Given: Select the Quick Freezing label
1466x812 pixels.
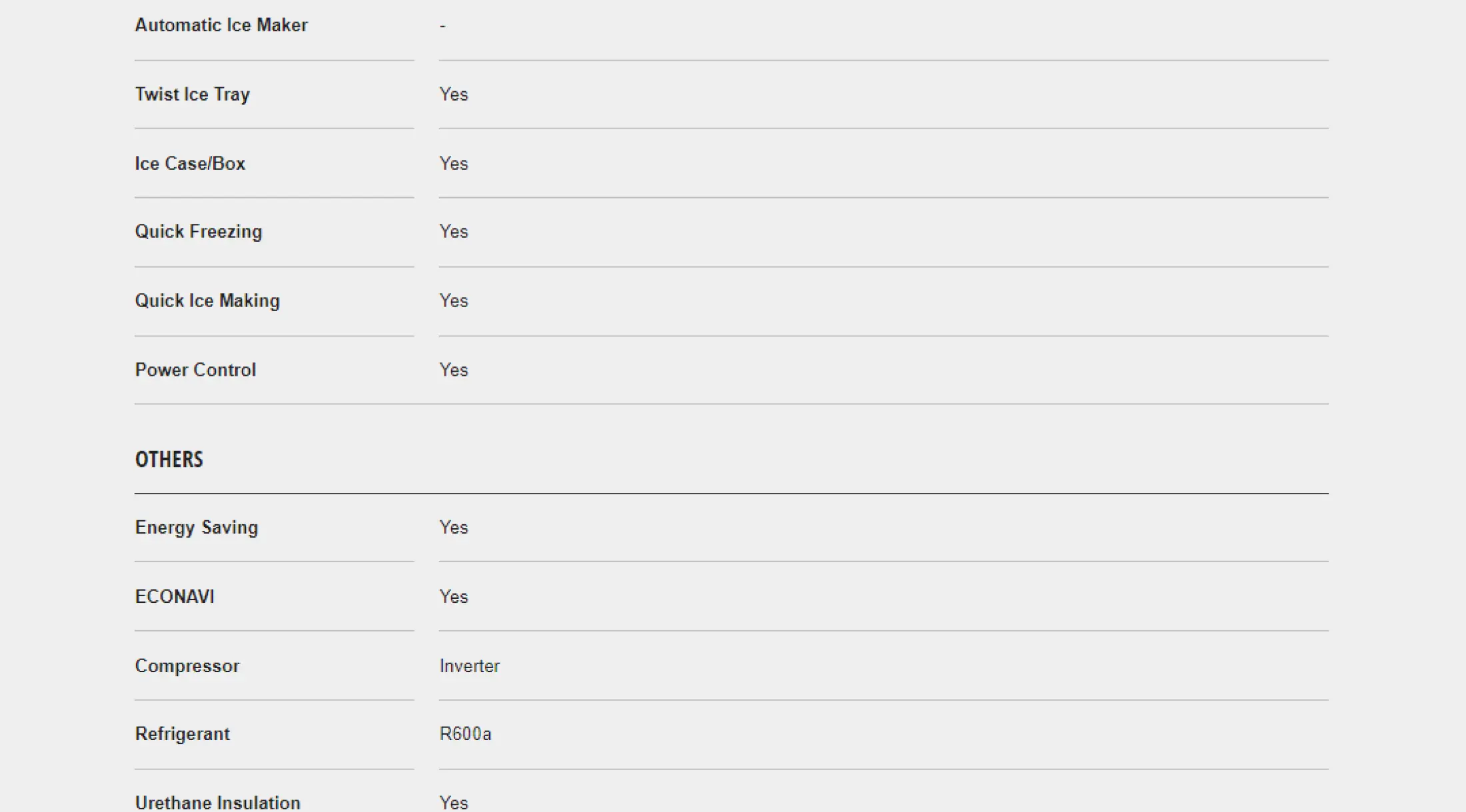Looking at the screenshot, I should (199, 232).
